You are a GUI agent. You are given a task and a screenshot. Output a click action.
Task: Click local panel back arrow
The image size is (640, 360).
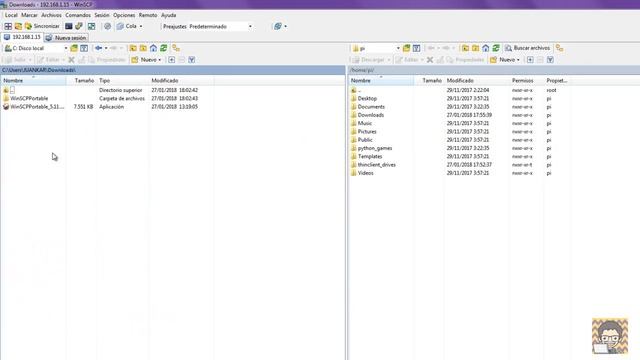click(x=98, y=48)
